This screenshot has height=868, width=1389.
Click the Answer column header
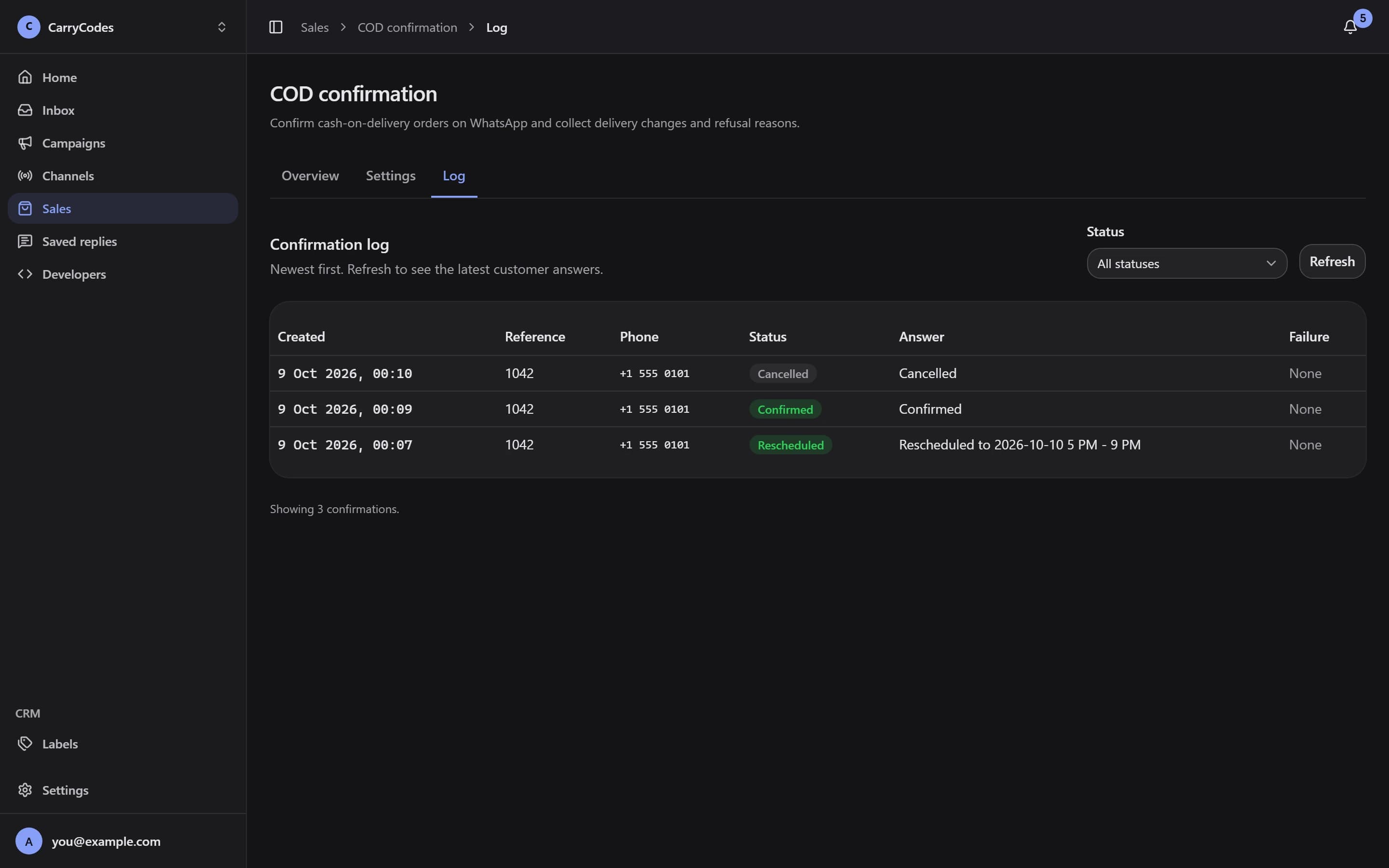(921, 337)
